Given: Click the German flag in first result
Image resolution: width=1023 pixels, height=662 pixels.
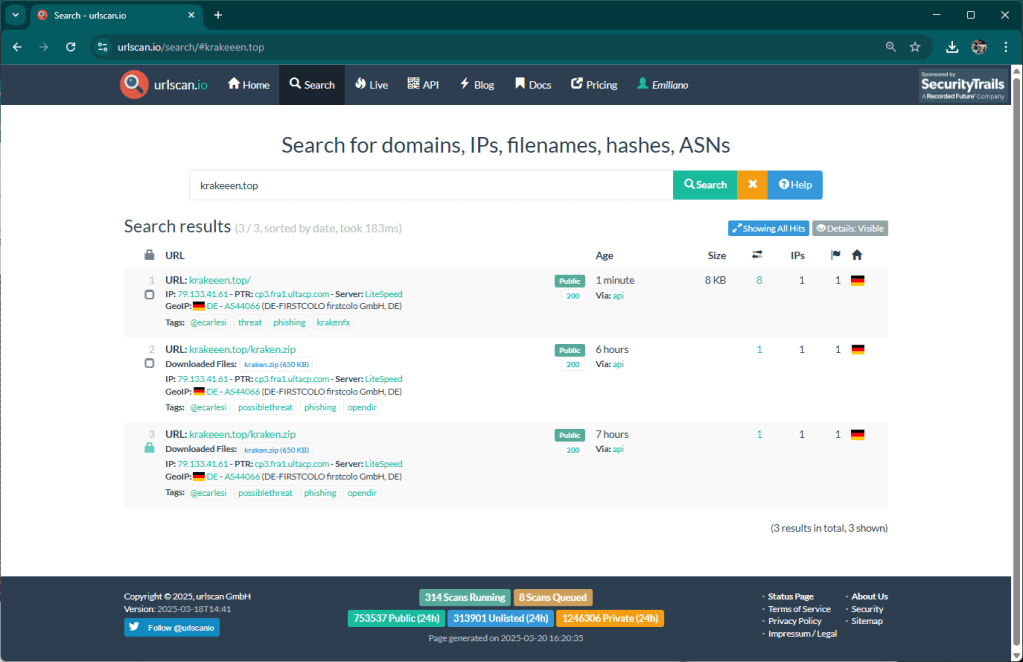Looking at the screenshot, I should (x=857, y=281).
